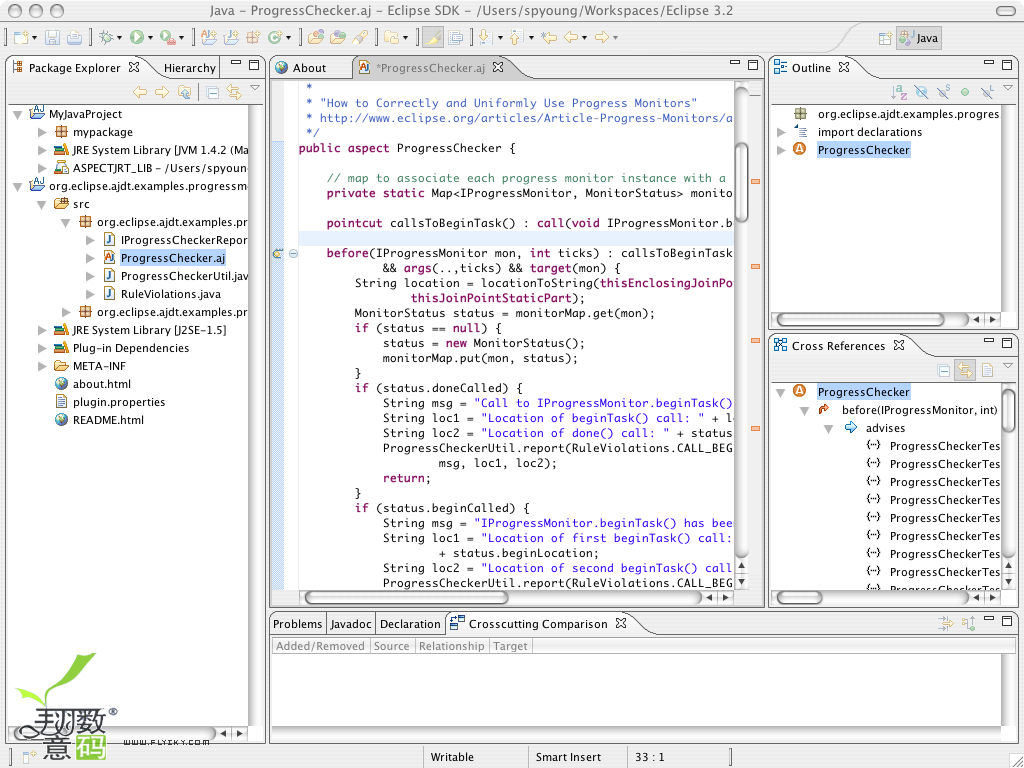Image resolution: width=1024 pixels, height=768 pixels.
Task: Click the Print toolbar icon
Action: tap(74, 38)
